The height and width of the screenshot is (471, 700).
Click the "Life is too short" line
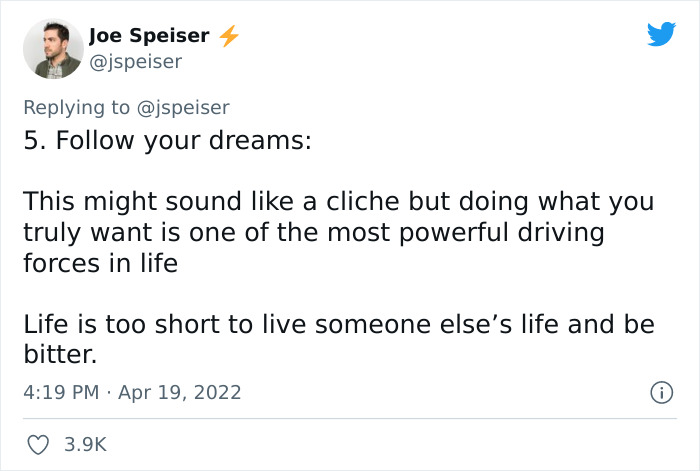point(338,325)
